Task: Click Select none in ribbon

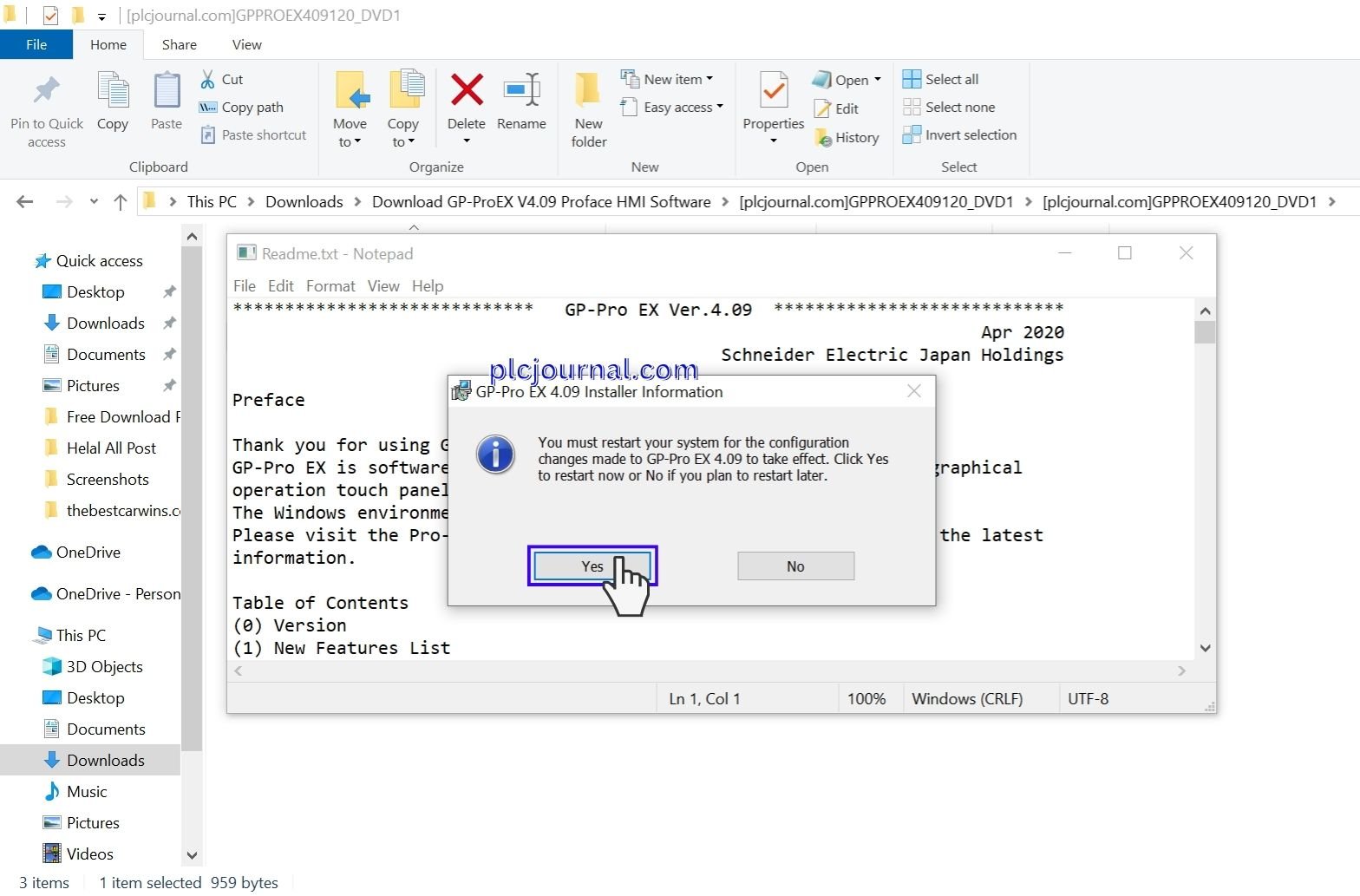Action: pos(949,108)
